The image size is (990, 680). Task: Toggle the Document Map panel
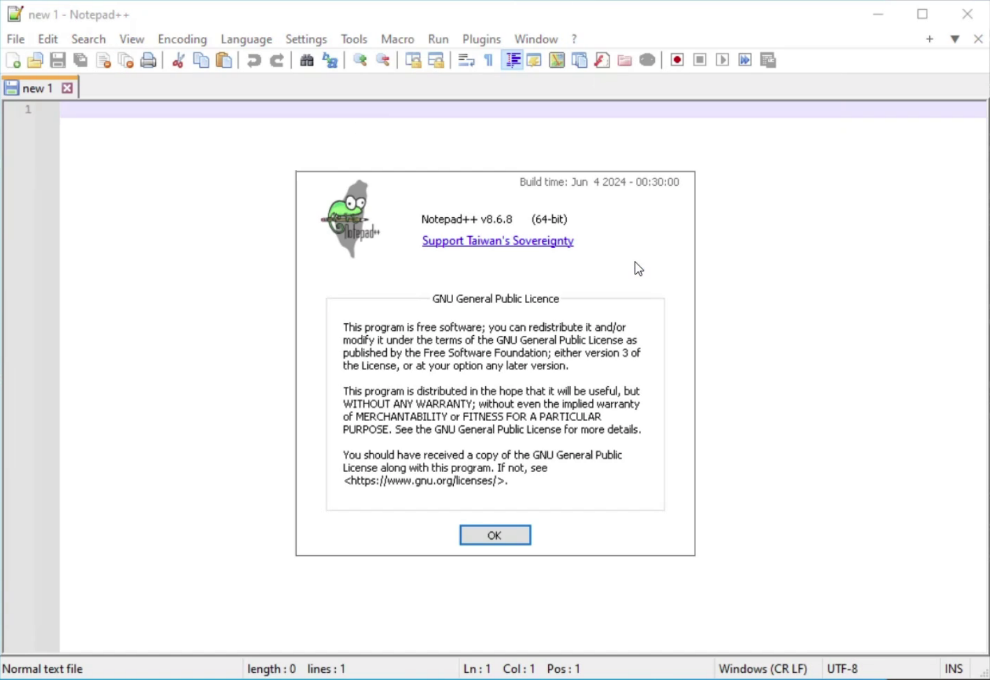pyautogui.click(x=556, y=60)
